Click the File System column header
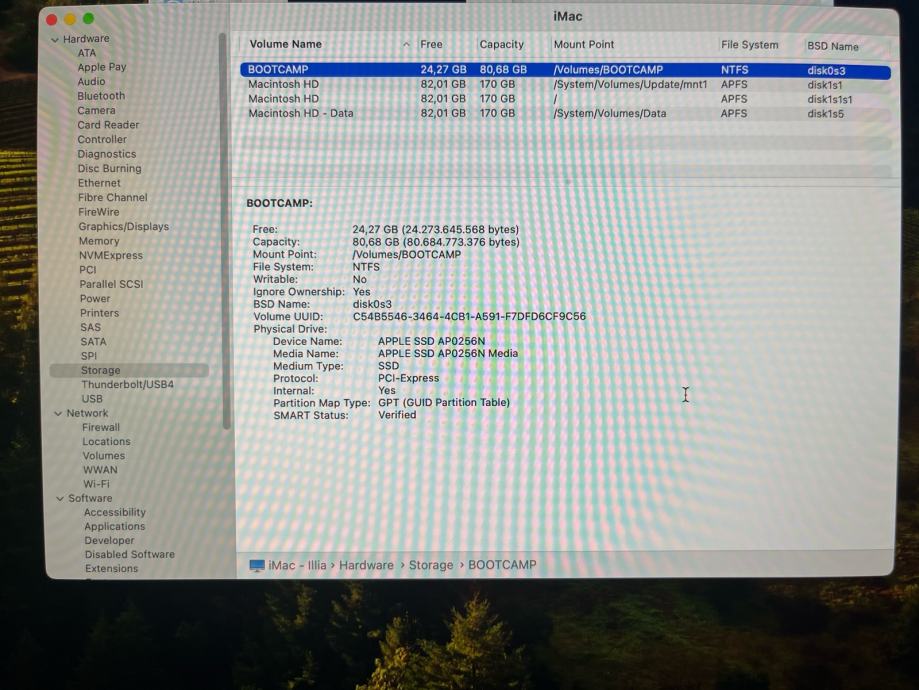 750,45
